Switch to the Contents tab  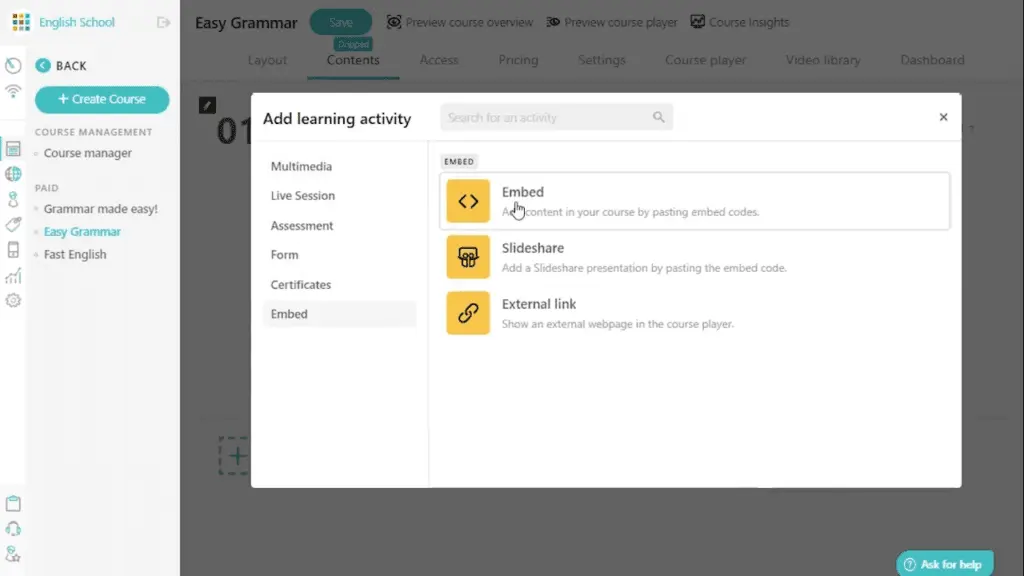click(353, 60)
